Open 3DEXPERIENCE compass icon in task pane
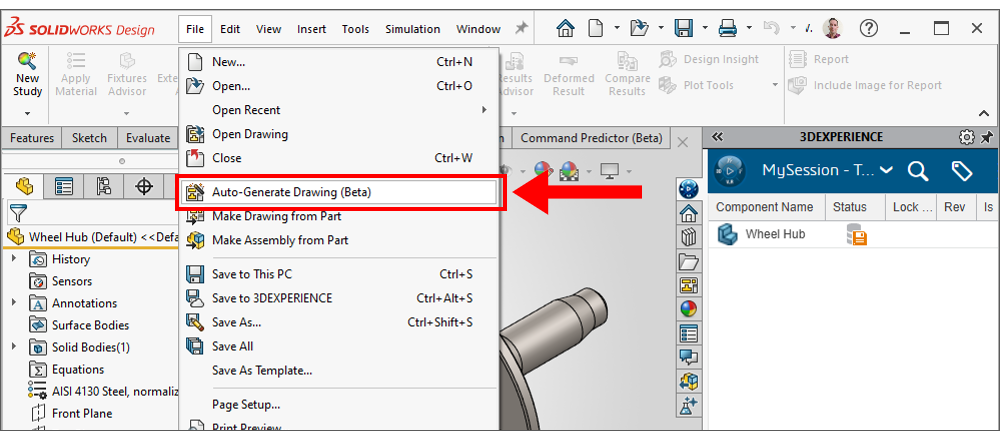The height and width of the screenshot is (440, 1000). click(x=689, y=188)
